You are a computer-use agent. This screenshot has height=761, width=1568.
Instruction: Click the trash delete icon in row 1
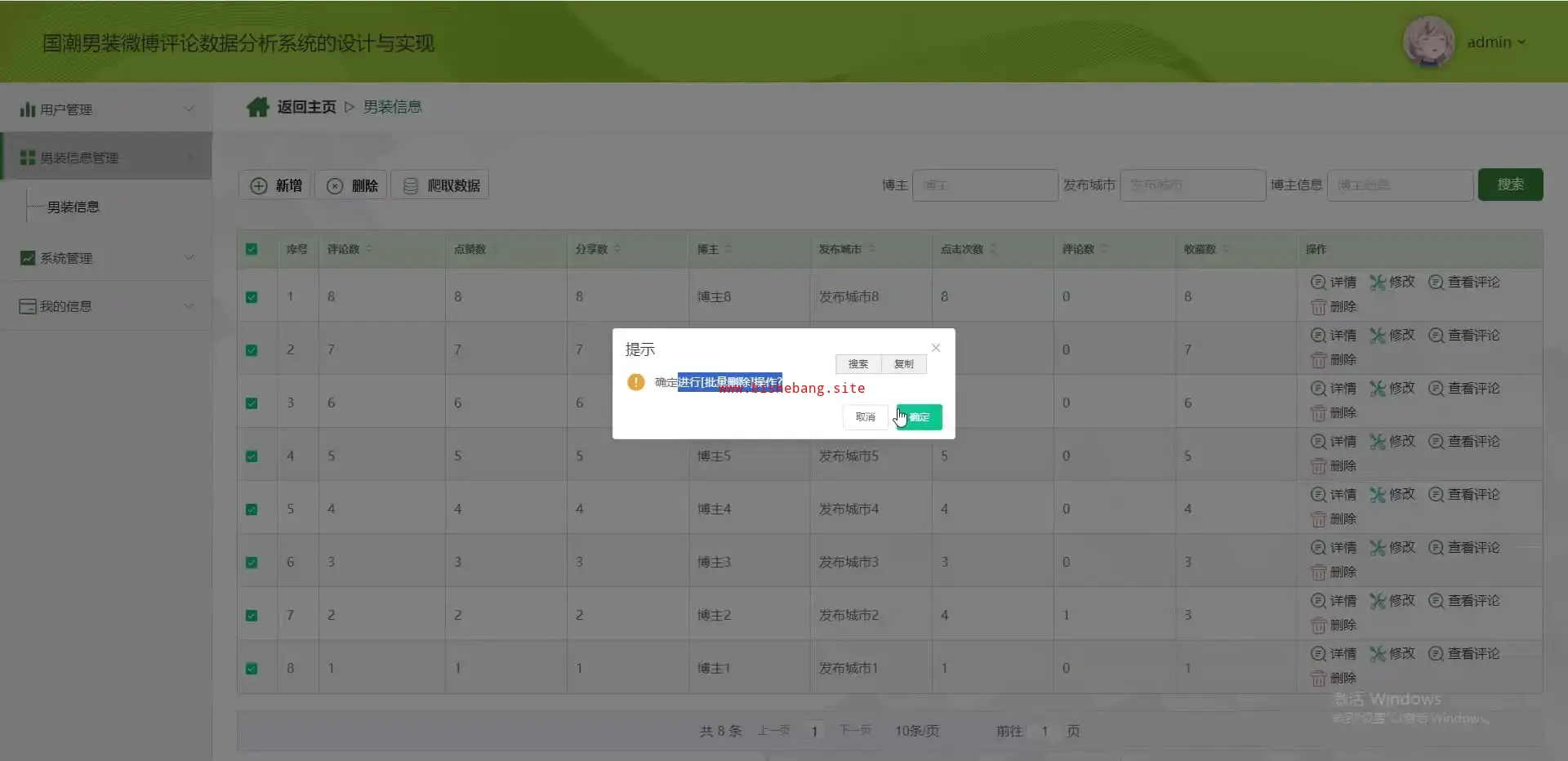coord(1318,307)
